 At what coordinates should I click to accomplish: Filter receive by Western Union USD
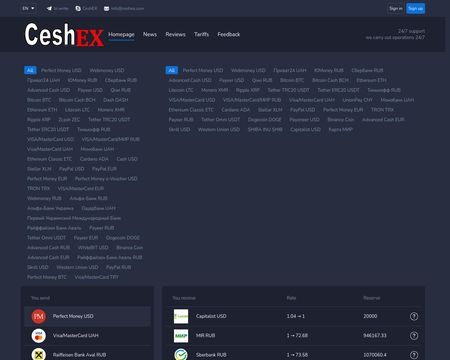pos(219,130)
